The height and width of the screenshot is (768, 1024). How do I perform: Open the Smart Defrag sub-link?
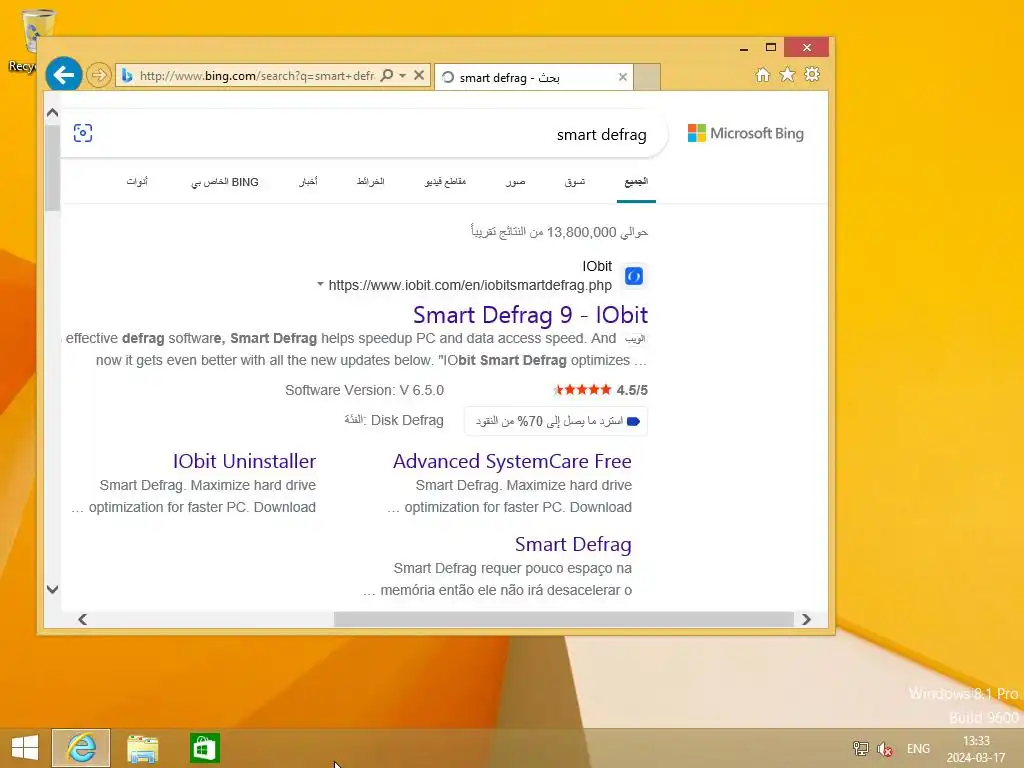pyautogui.click(x=573, y=545)
